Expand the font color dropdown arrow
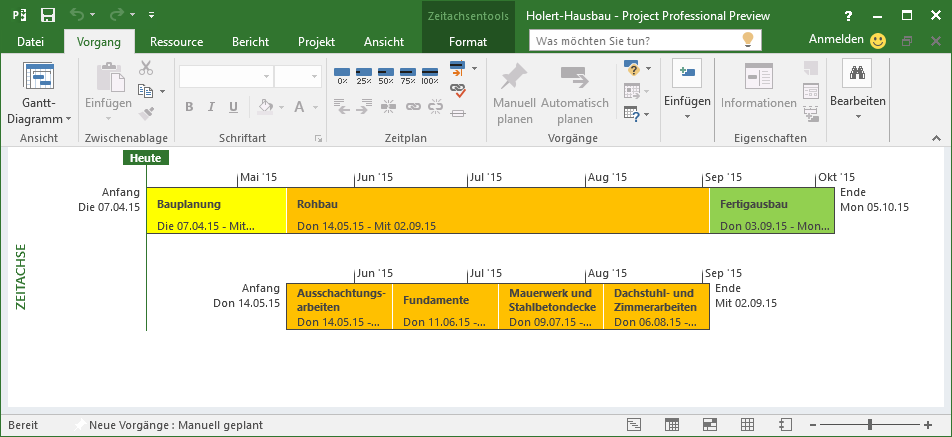 coord(316,107)
